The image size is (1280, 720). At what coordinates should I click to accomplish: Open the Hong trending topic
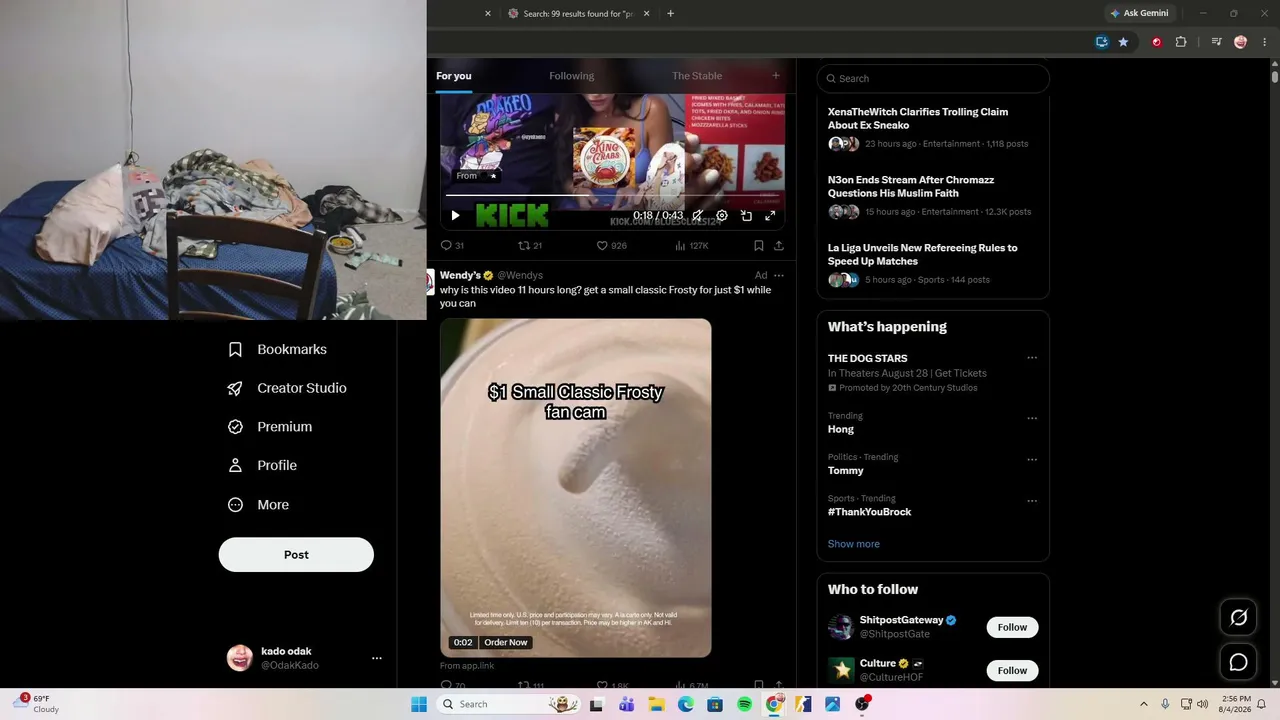click(841, 429)
